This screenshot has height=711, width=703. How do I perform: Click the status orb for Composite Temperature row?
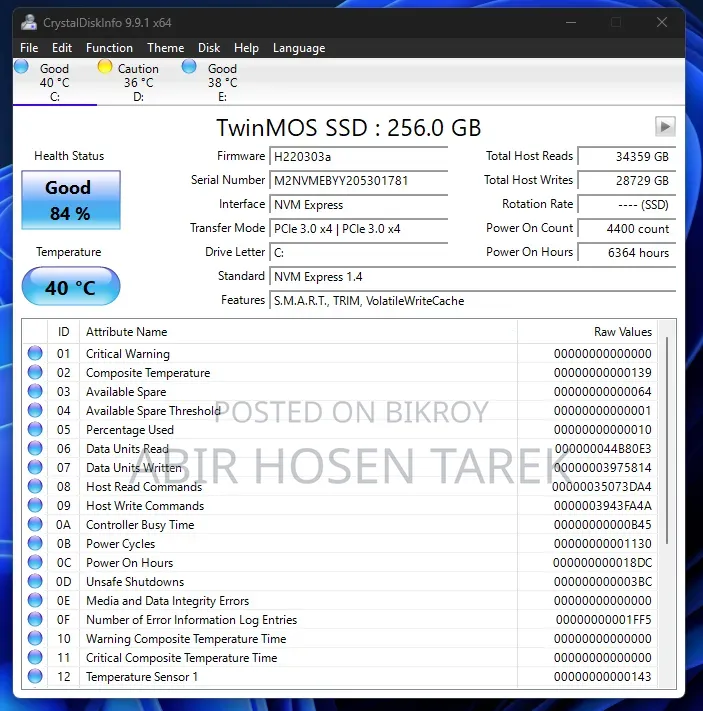[35, 372]
